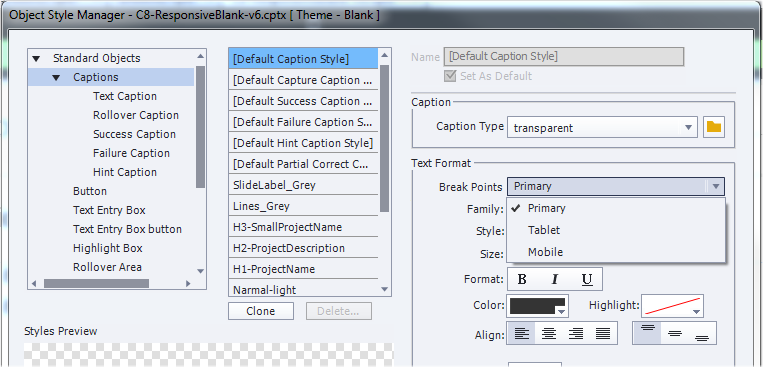This screenshot has height=367, width=763.
Task: Select [Default Partial Correct style entry
Action: coord(303,164)
